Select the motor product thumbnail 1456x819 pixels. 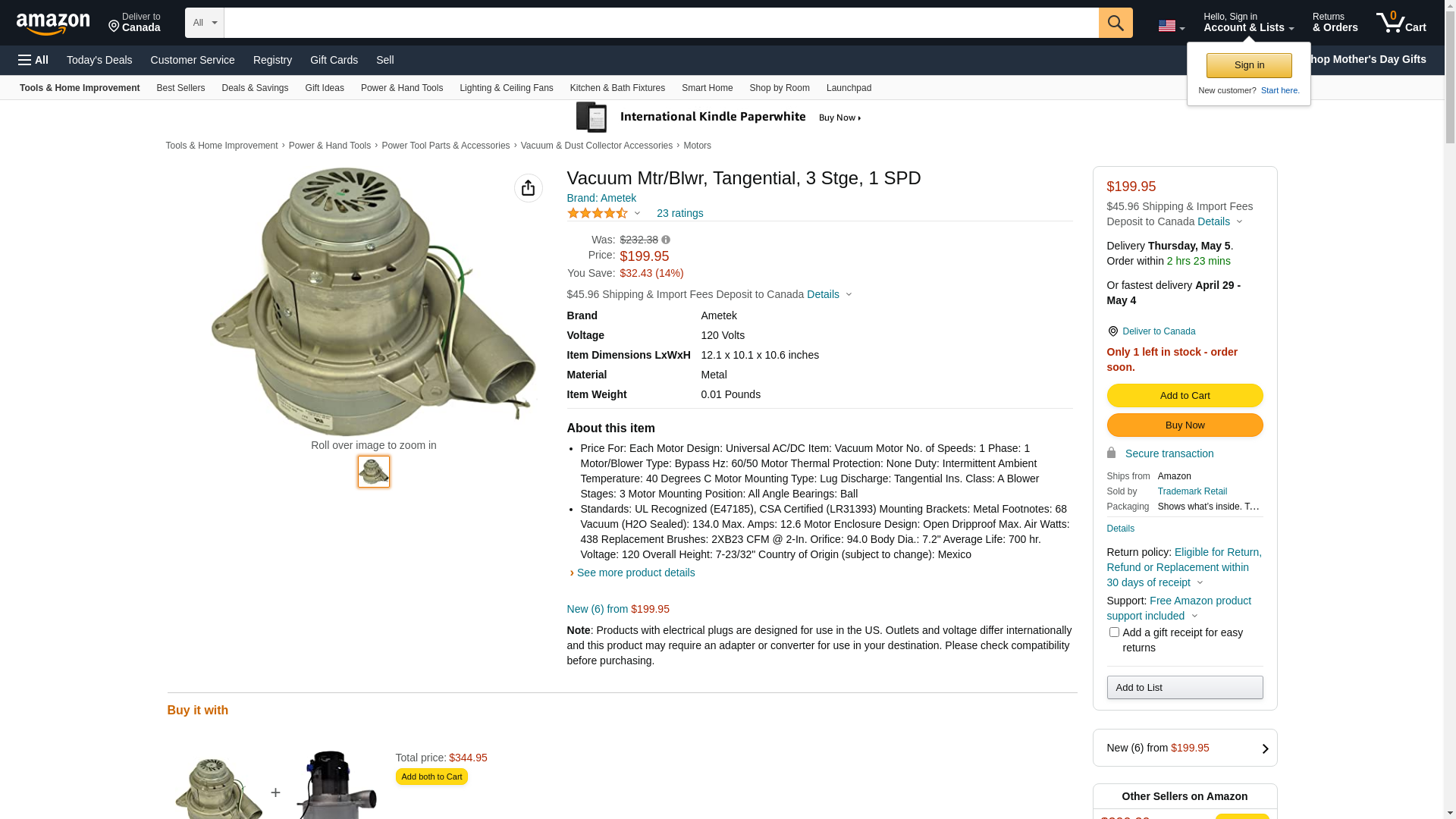pyautogui.click(x=373, y=471)
